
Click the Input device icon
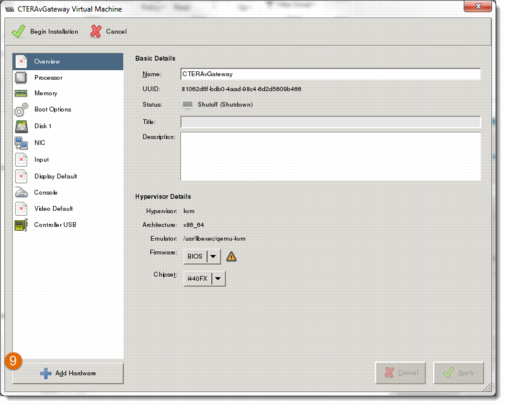tap(21, 160)
